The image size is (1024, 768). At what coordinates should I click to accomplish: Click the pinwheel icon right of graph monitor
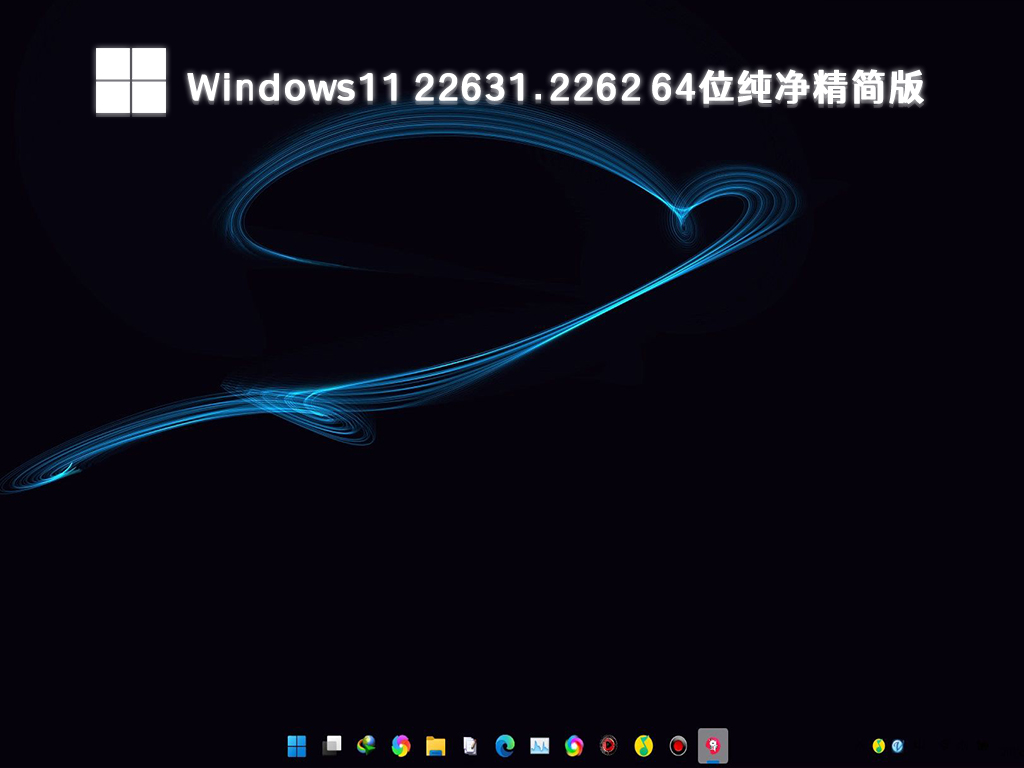click(574, 745)
